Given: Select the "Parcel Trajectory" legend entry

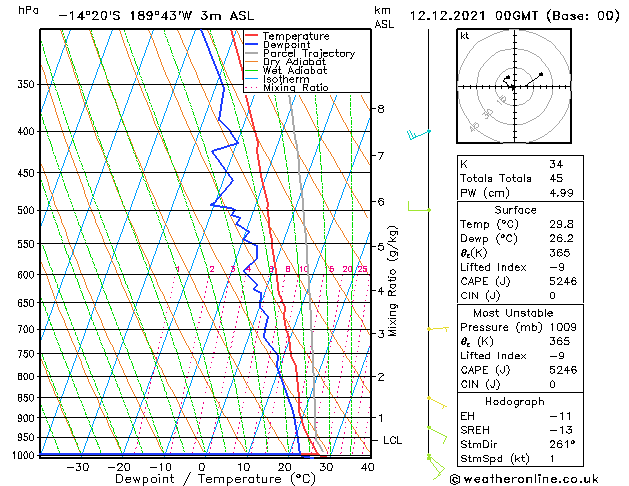Looking at the screenshot, I should point(300,53).
